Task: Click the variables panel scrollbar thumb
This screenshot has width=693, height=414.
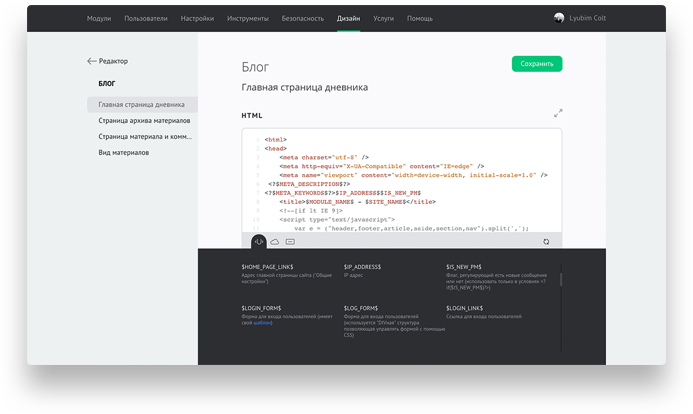Action: point(561,279)
